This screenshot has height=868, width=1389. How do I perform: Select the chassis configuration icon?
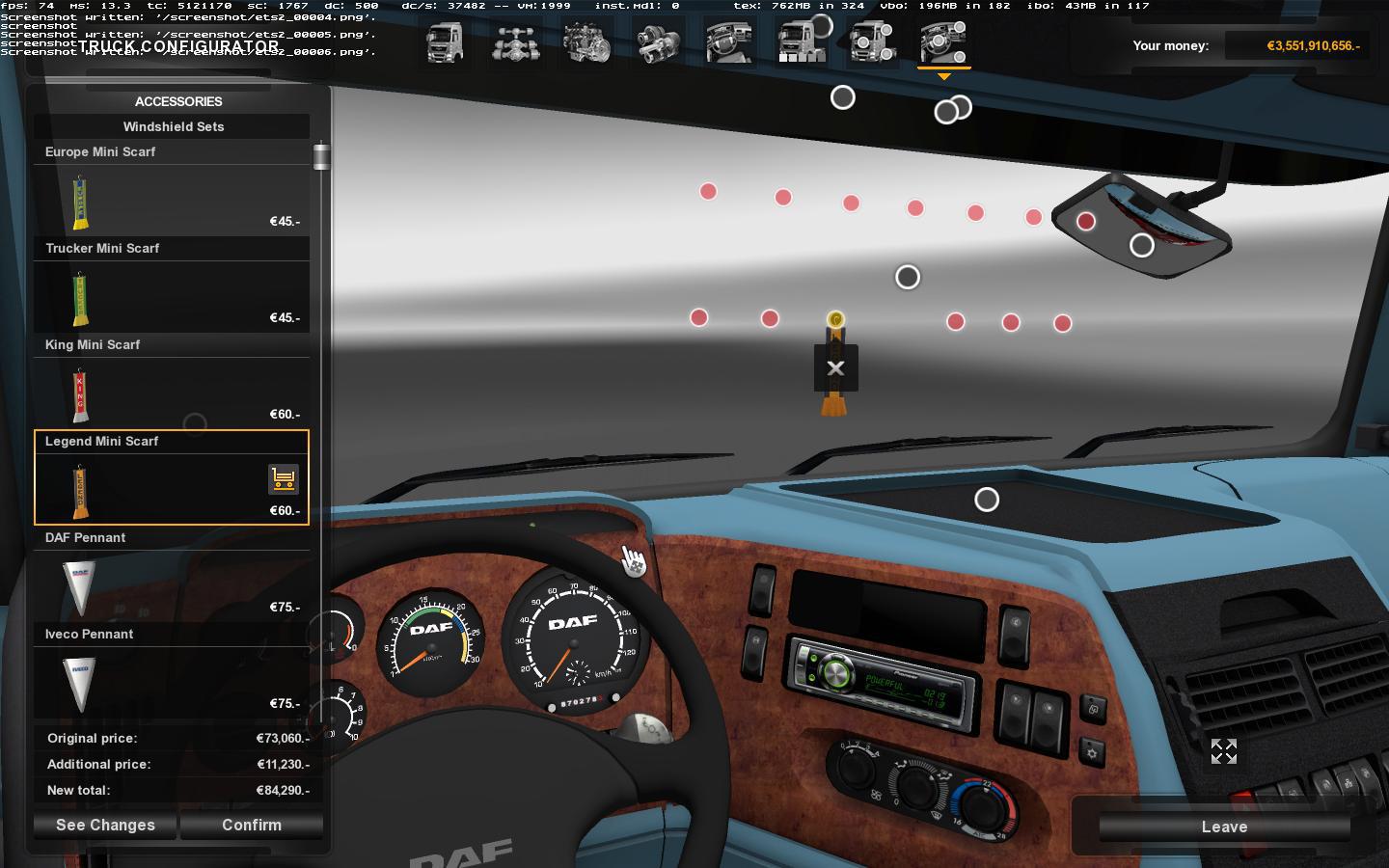tap(516, 43)
